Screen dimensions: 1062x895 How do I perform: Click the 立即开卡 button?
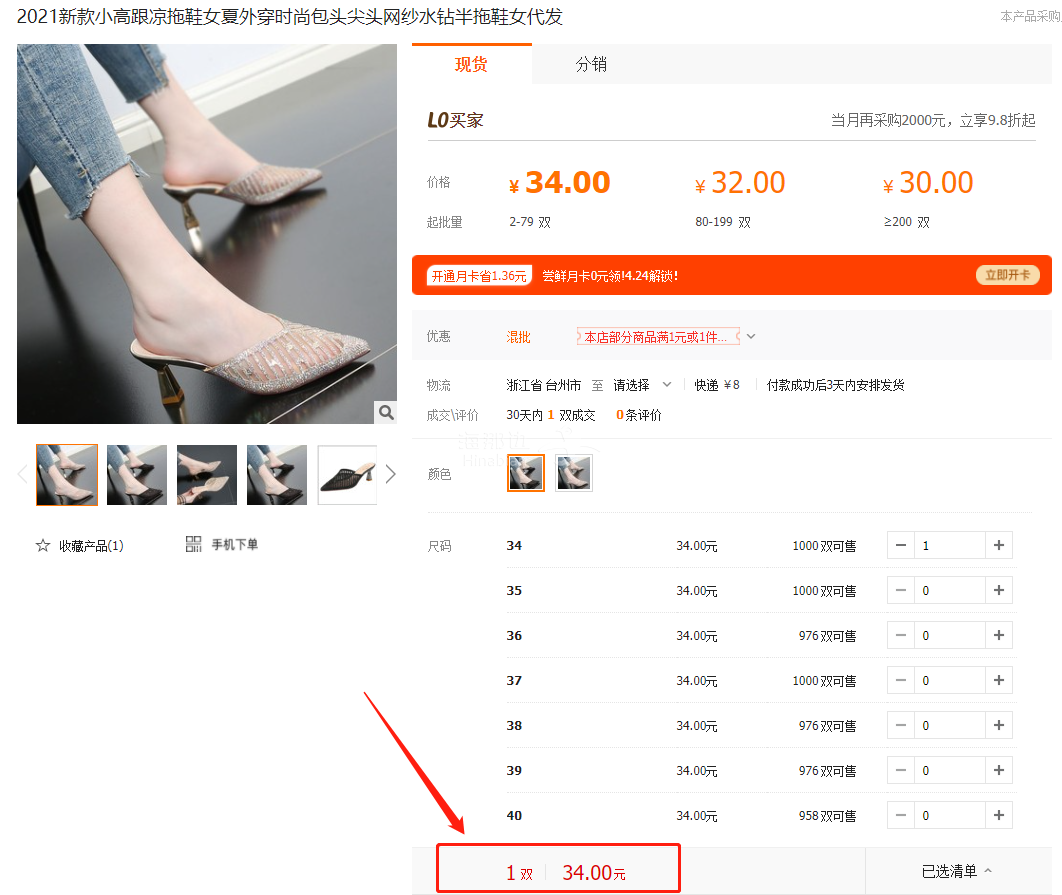click(x=1007, y=275)
